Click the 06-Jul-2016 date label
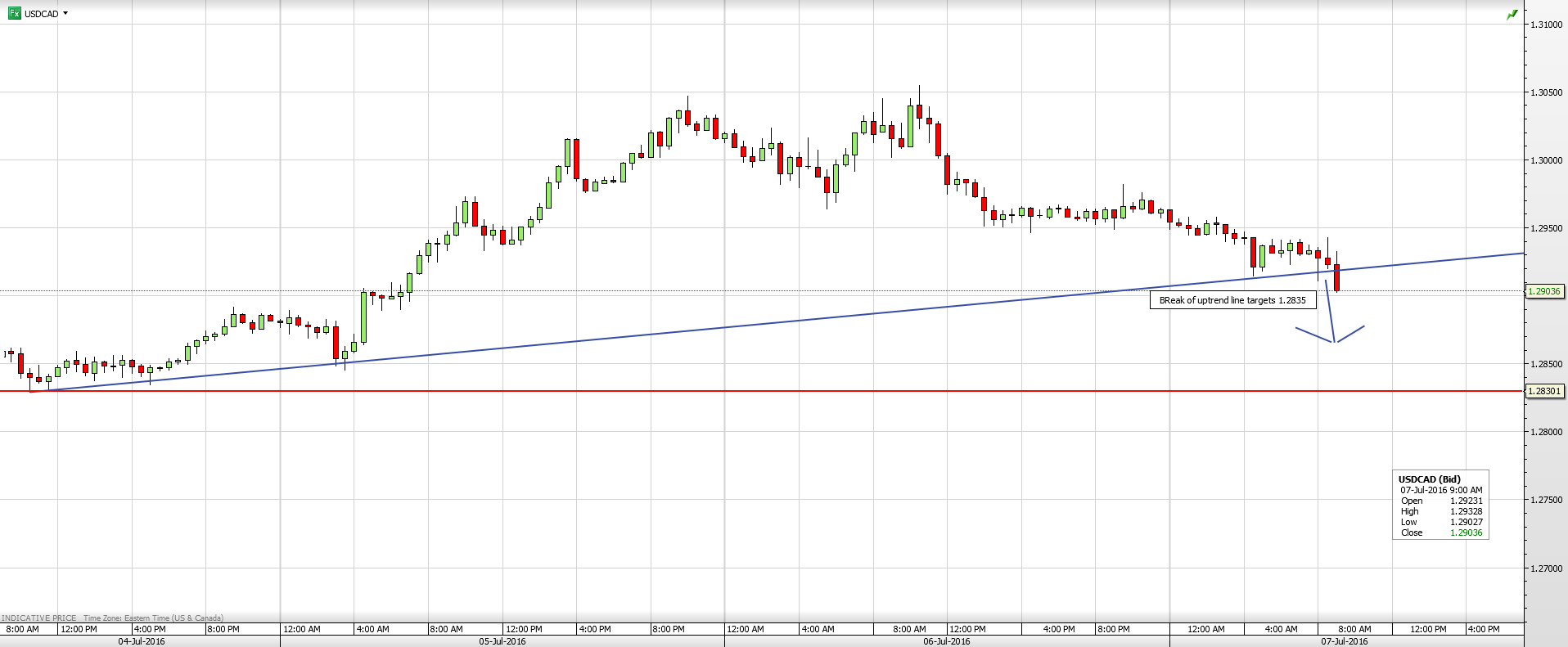This screenshot has height=647, width=1568. tap(947, 641)
